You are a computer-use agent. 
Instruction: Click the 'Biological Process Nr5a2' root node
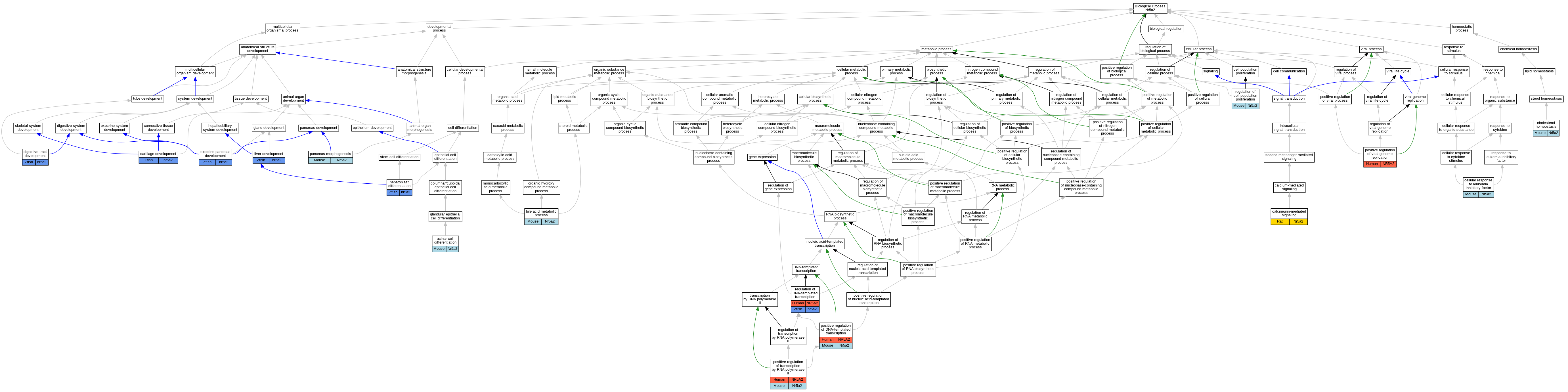(1150, 8)
